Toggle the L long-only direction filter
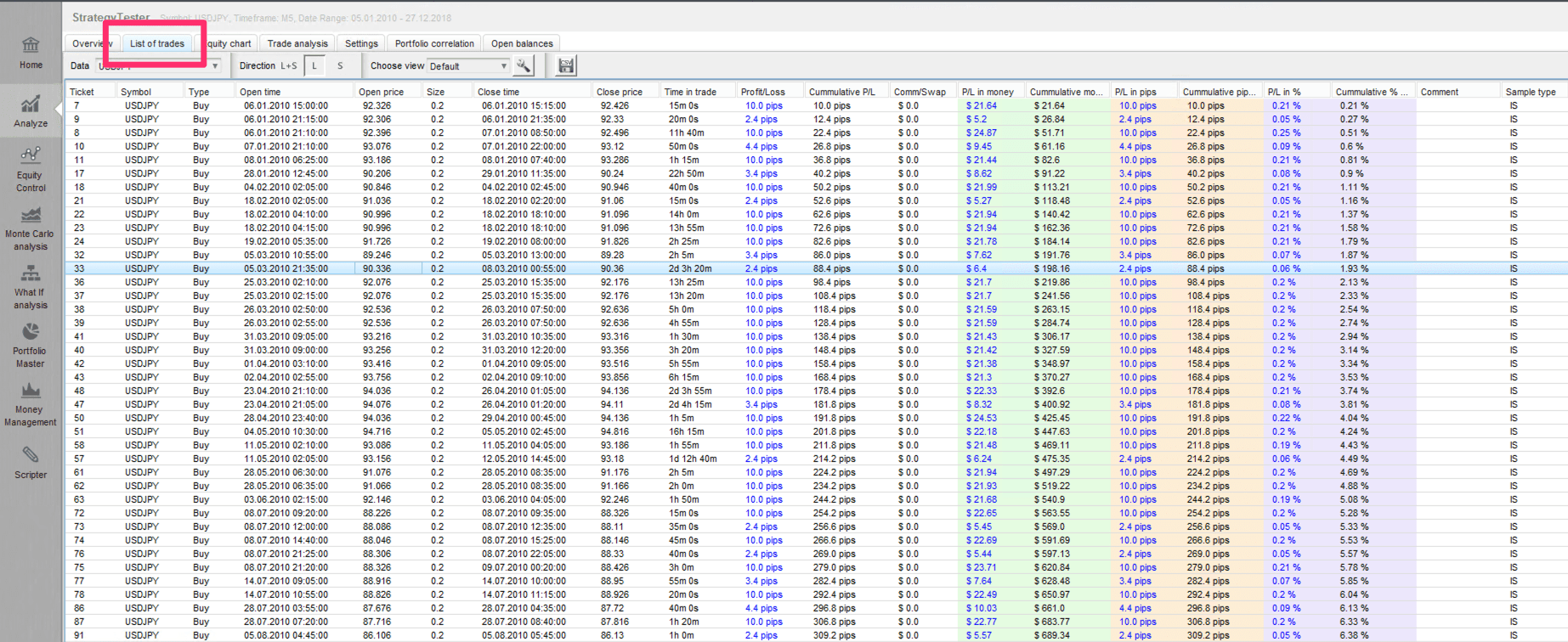This screenshot has width=1568, height=642. (x=314, y=65)
